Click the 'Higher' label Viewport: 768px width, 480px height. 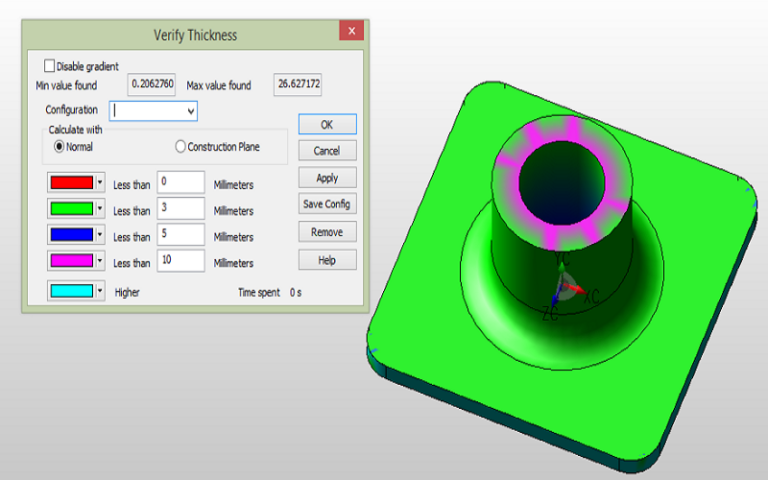pos(127,292)
